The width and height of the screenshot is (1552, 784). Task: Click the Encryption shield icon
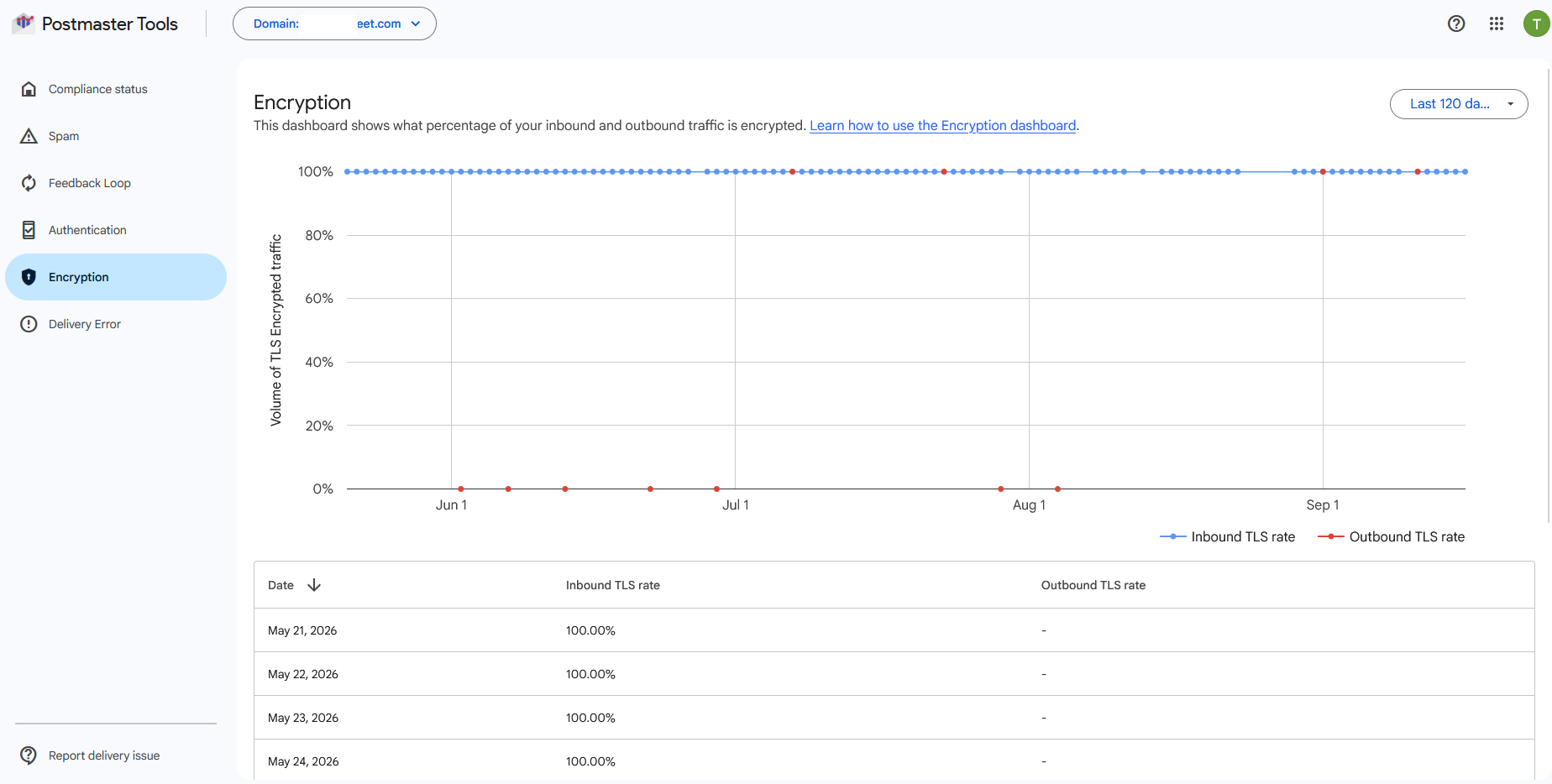pyautogui.click(x=29, y=277)
